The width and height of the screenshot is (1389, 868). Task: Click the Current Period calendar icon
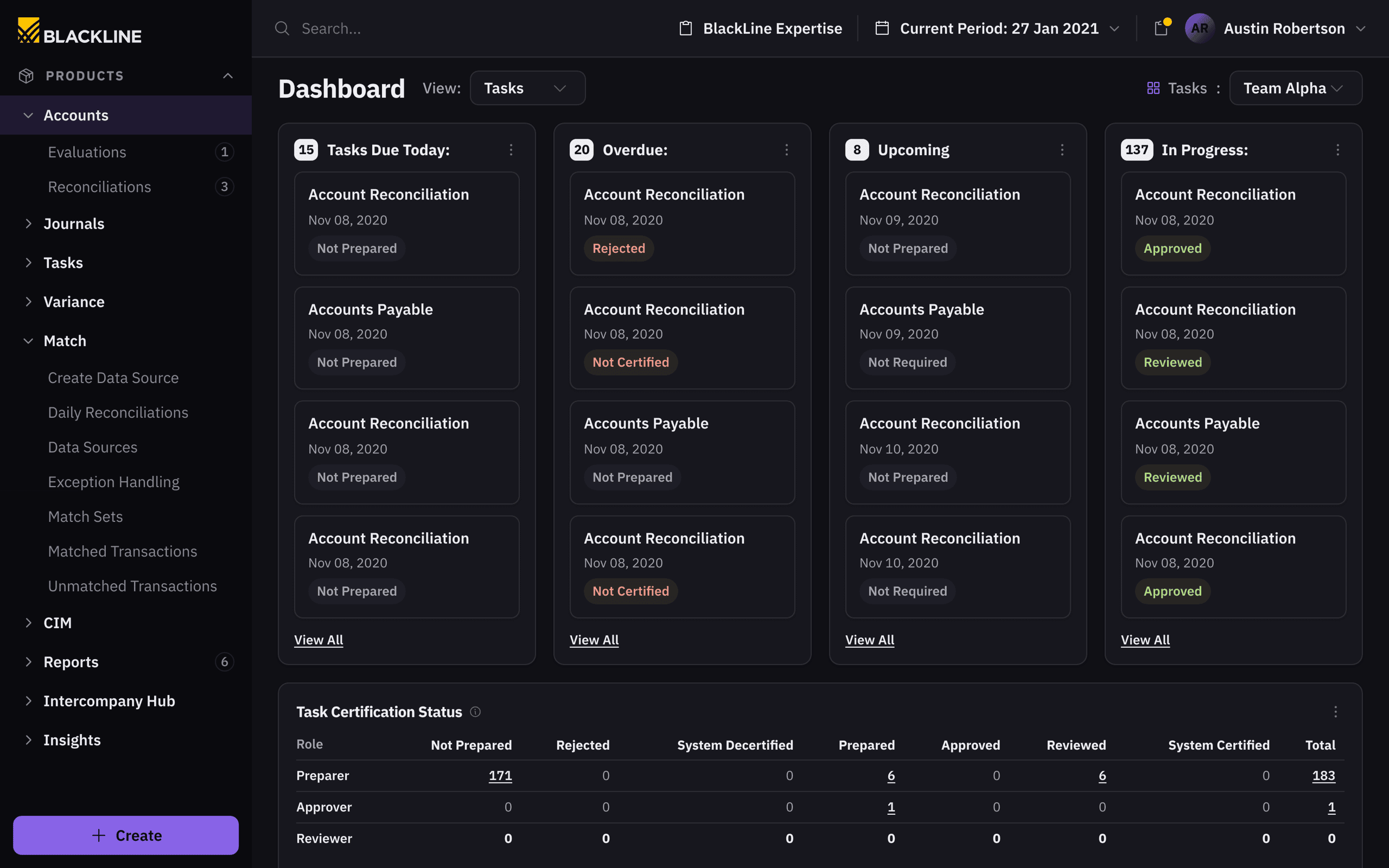pyautogui.click(x=882, y=28)
